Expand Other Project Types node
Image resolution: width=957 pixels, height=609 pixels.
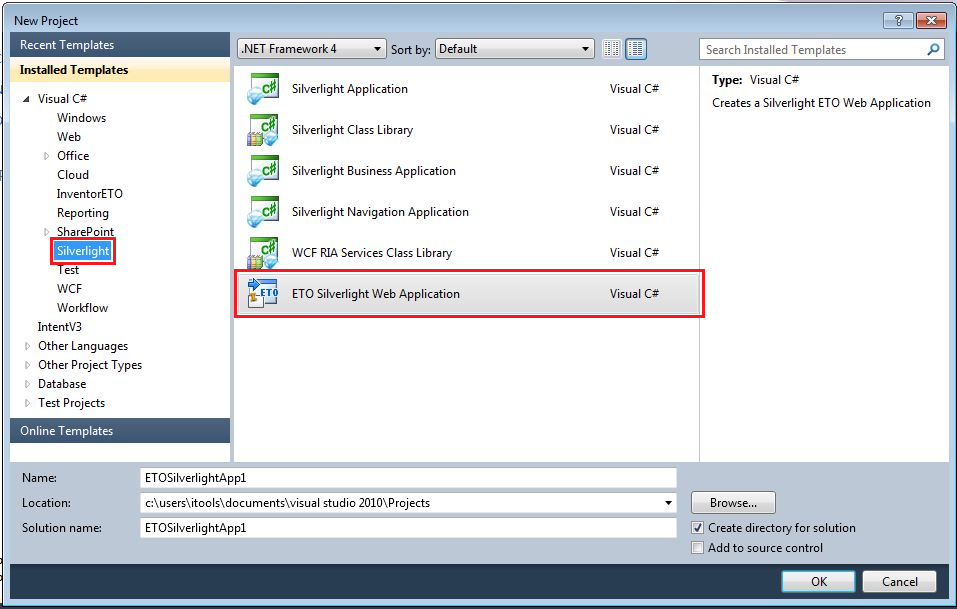click(x=27, y=365)
